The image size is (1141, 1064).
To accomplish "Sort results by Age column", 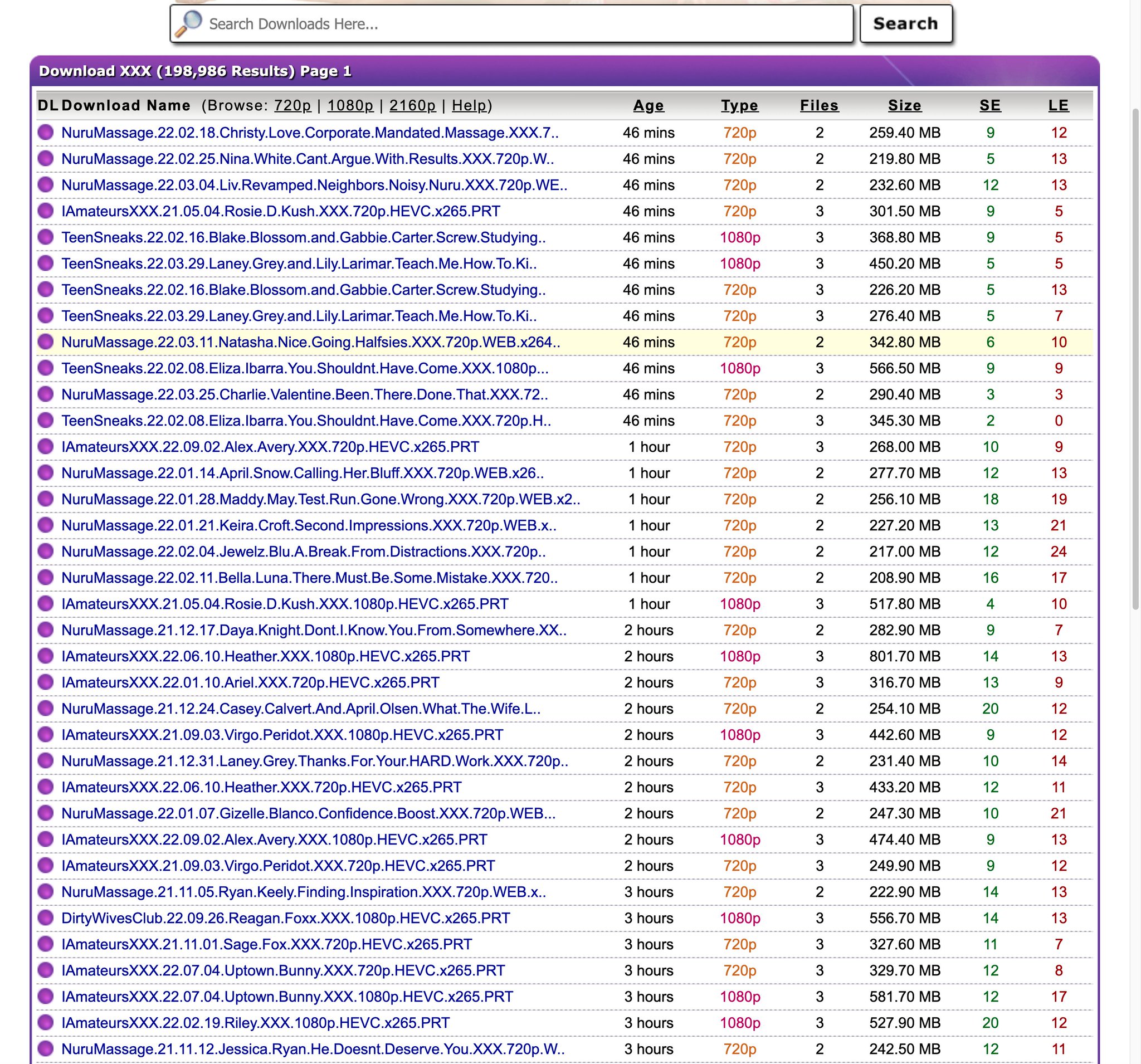I will pyautogui.click(x=648, y=106).
